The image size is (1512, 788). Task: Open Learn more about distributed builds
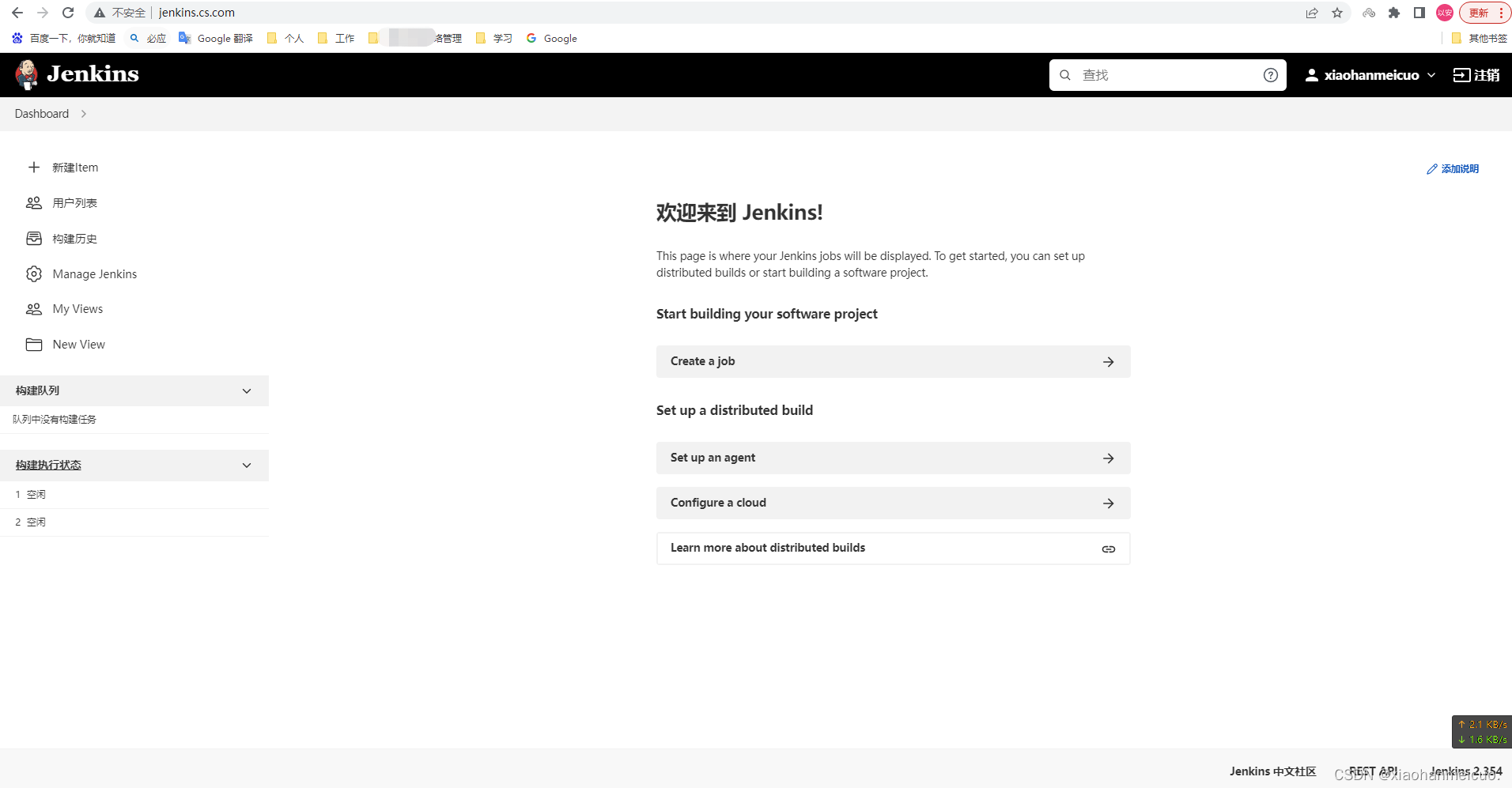point(893,548)
